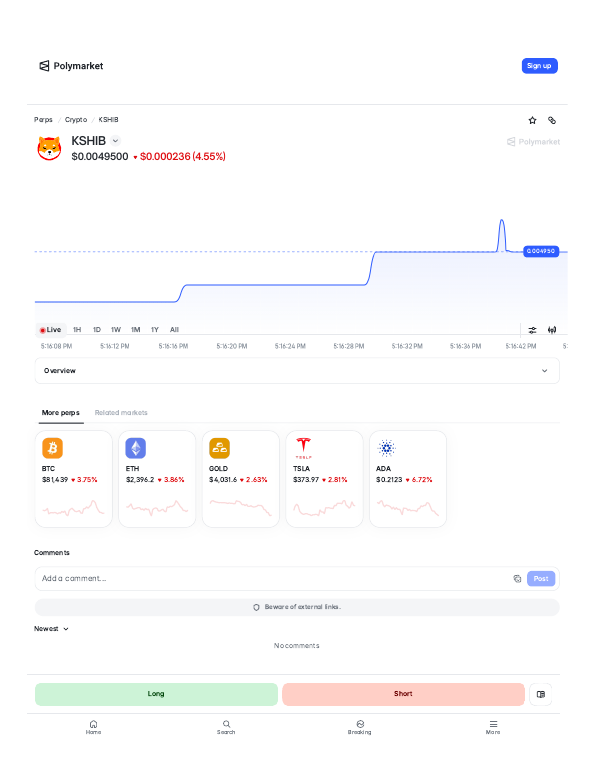Click the KSHIB breadcrumb

(x=108, y=120)
